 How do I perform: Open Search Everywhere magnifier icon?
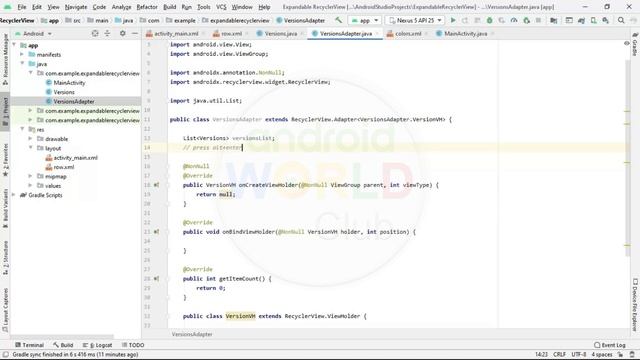(621, 20)
